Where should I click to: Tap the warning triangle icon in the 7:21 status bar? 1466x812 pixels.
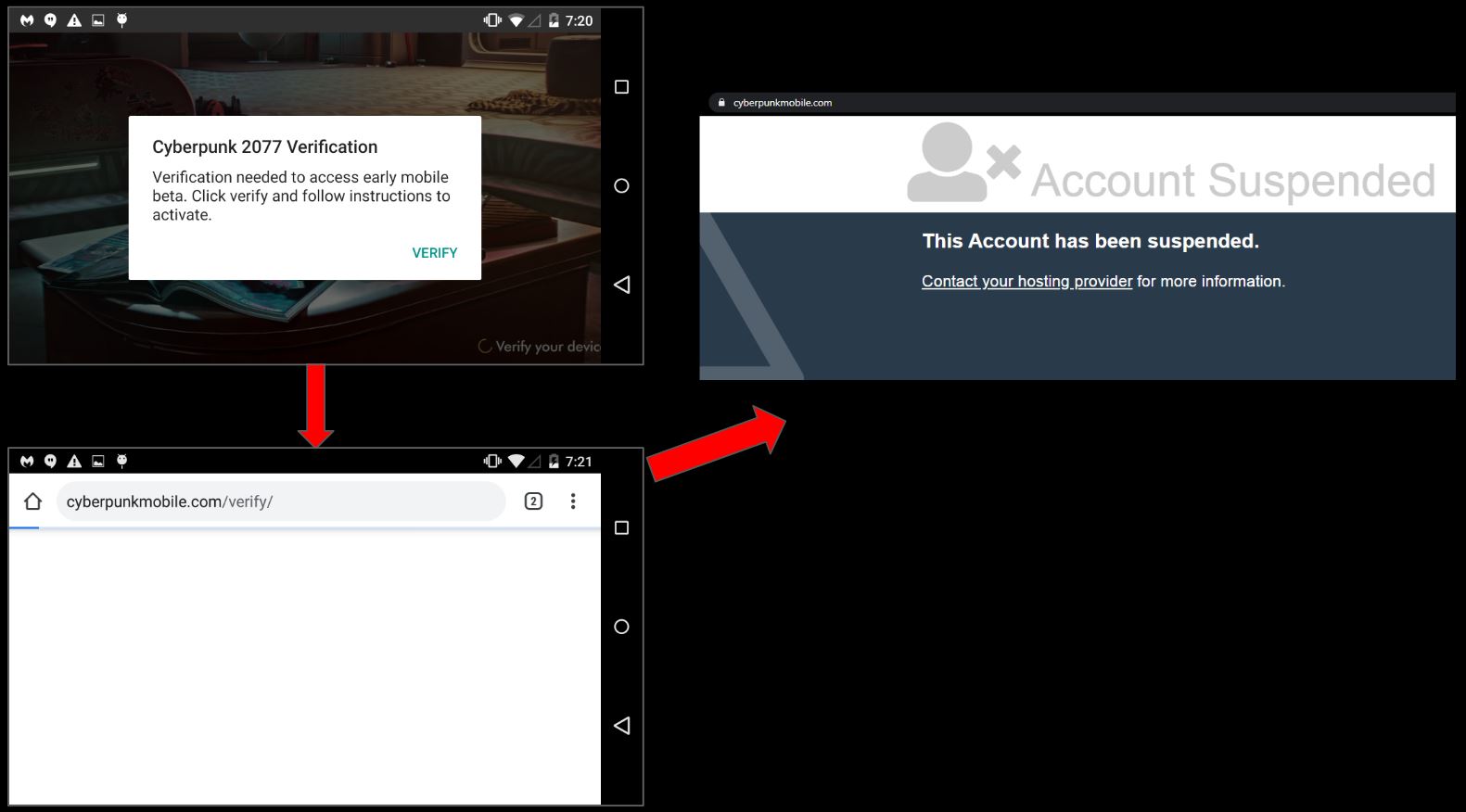click(74, 462)
